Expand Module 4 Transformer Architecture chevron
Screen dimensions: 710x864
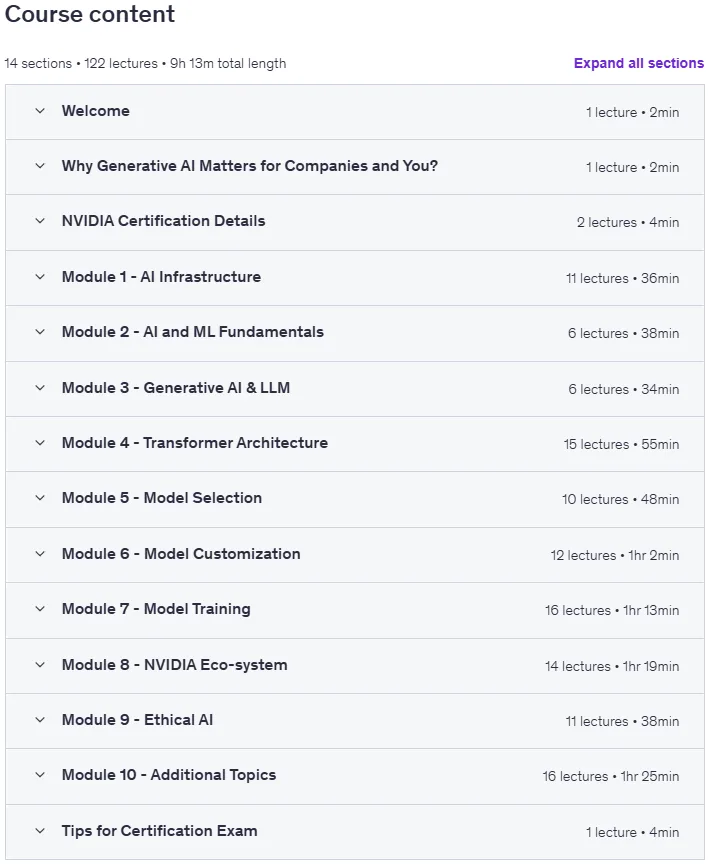tap(40, 443)
